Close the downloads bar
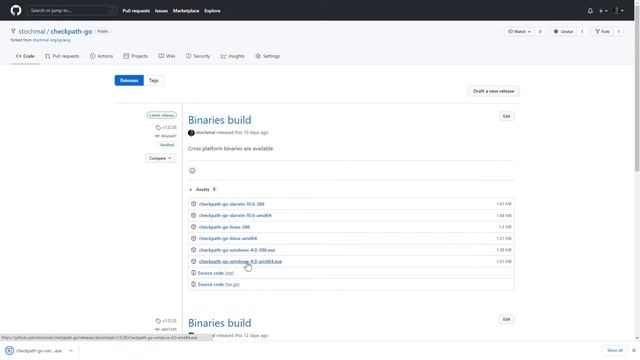The image size is (640, 360). [634, 350]
